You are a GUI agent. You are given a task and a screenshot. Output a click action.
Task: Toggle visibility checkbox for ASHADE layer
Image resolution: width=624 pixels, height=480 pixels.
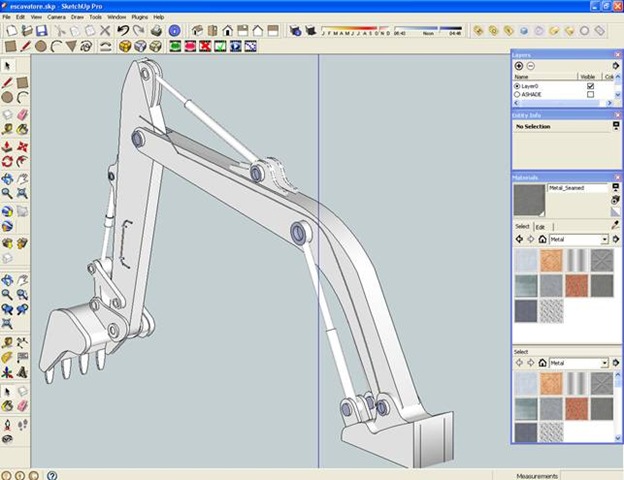point(590,95)
